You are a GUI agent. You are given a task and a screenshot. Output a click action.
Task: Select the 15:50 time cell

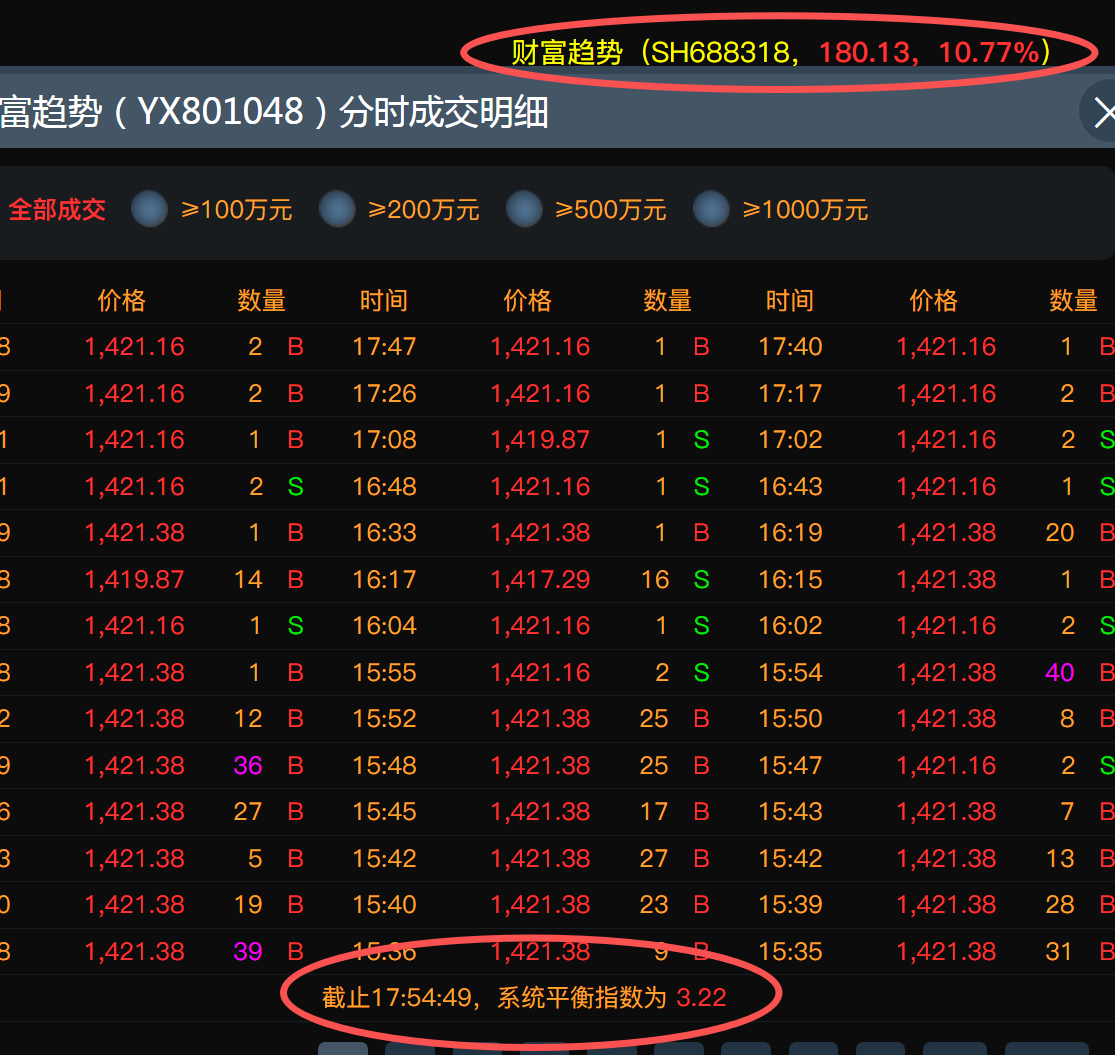(x=791, y=719)
